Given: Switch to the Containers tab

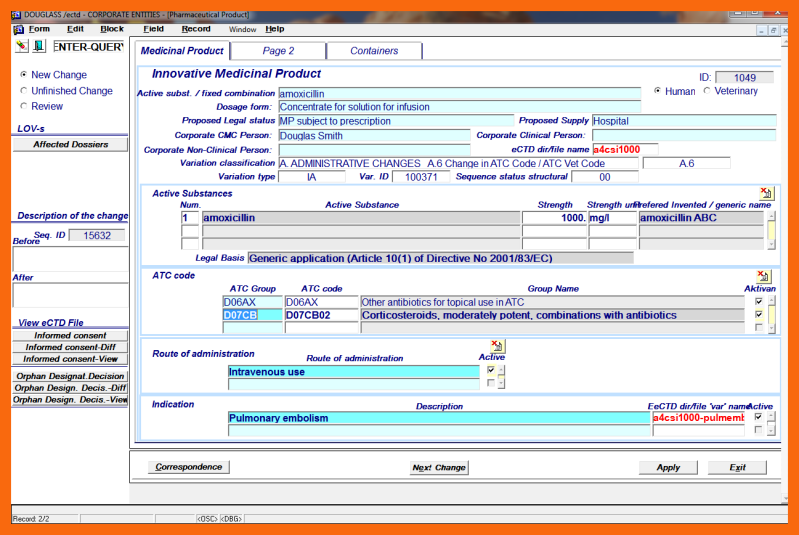Looking at the screenshot, I should [x=374, y=51].
